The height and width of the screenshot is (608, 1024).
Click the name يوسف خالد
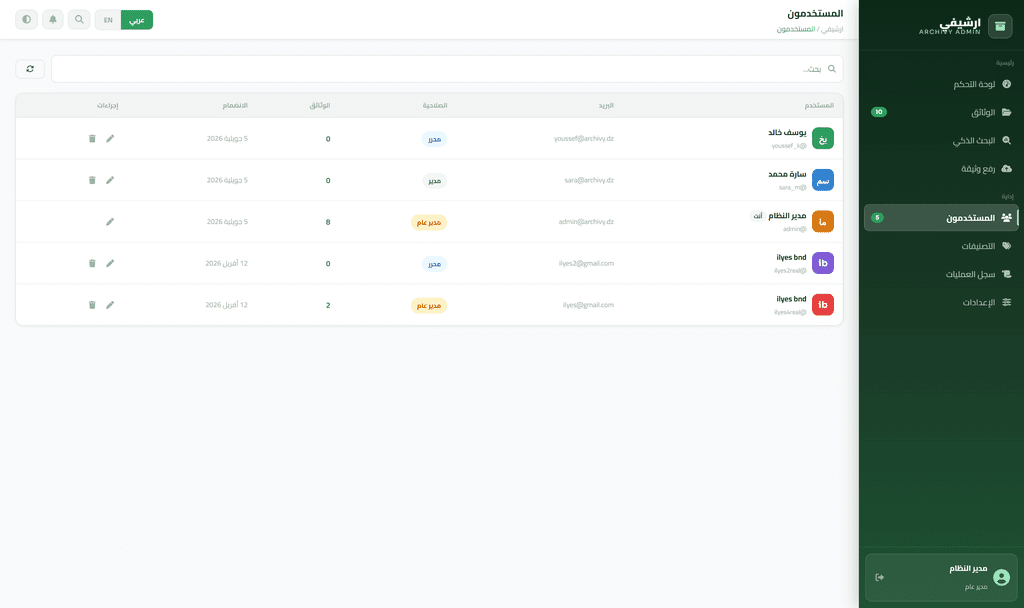coord(787,133)
